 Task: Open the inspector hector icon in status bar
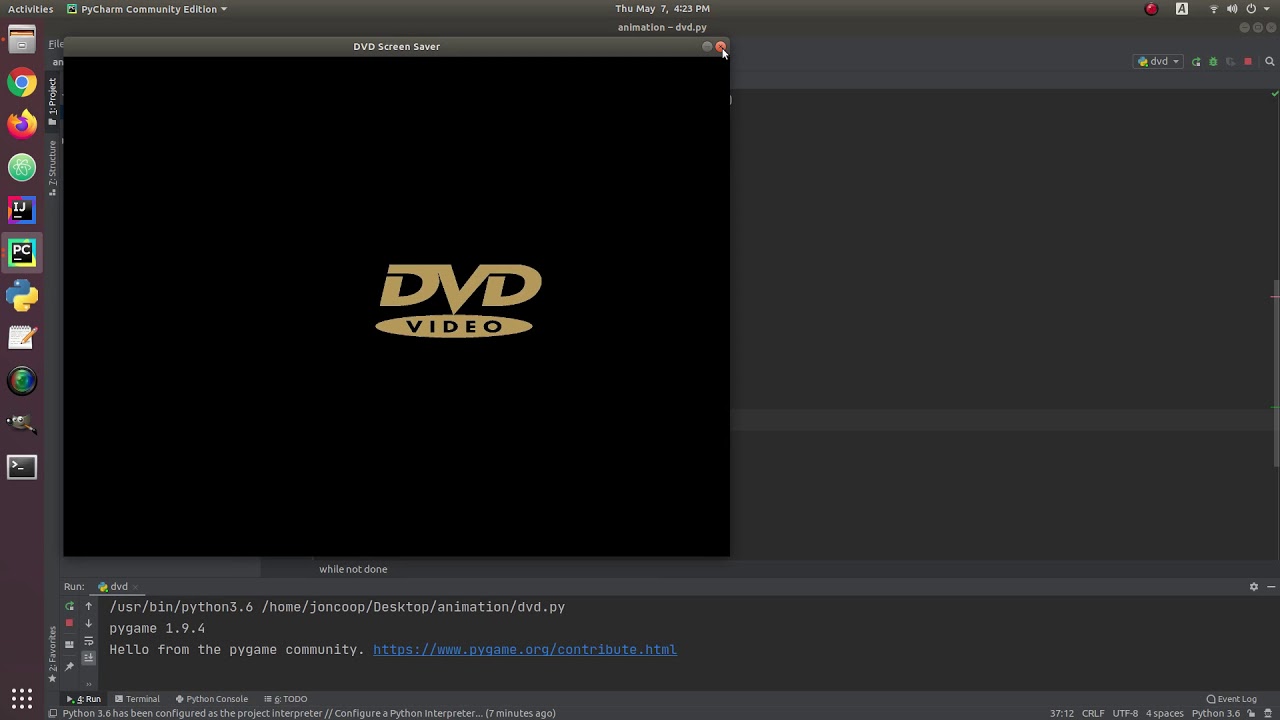(x=1268, y=713)
